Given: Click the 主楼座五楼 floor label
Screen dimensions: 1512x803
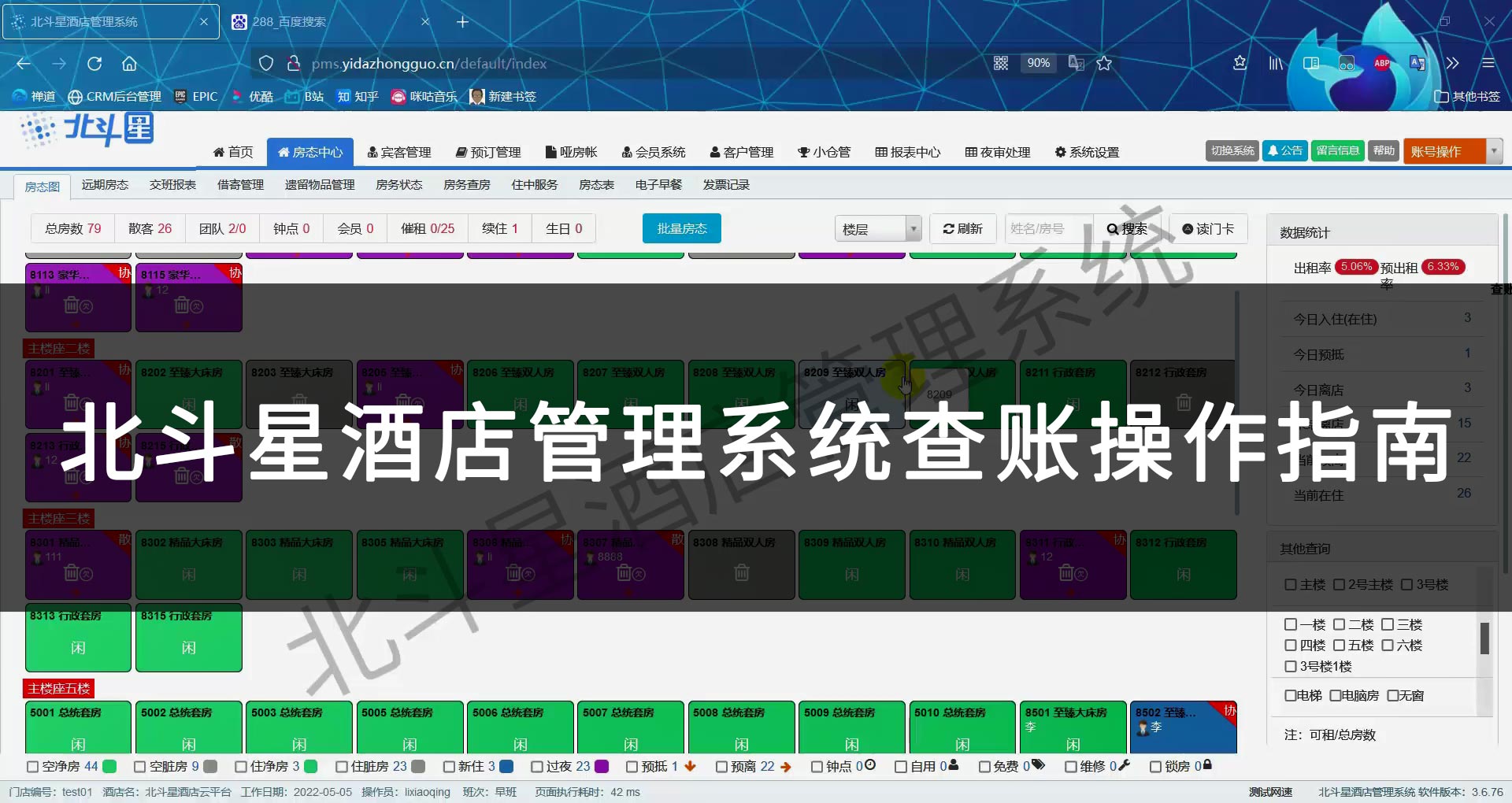Looking at the screenshot, I should click(59, 689).
